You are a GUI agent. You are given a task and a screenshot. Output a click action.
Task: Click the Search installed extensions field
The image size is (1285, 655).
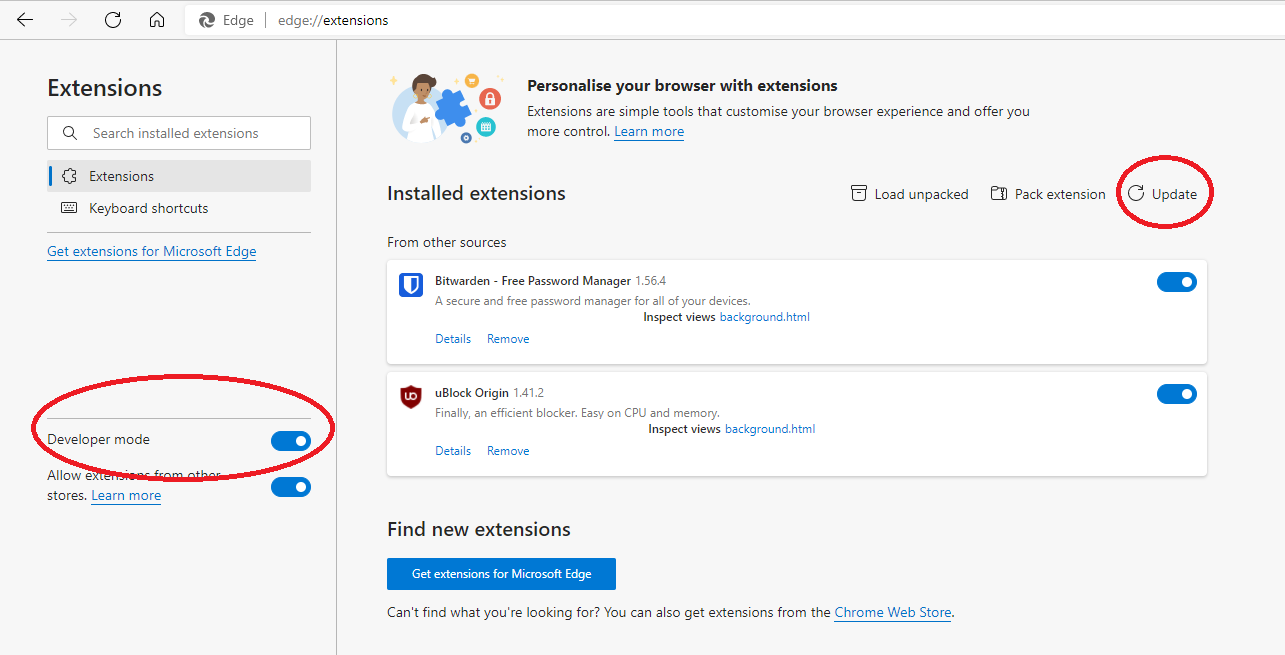click(x=190, y=133)
